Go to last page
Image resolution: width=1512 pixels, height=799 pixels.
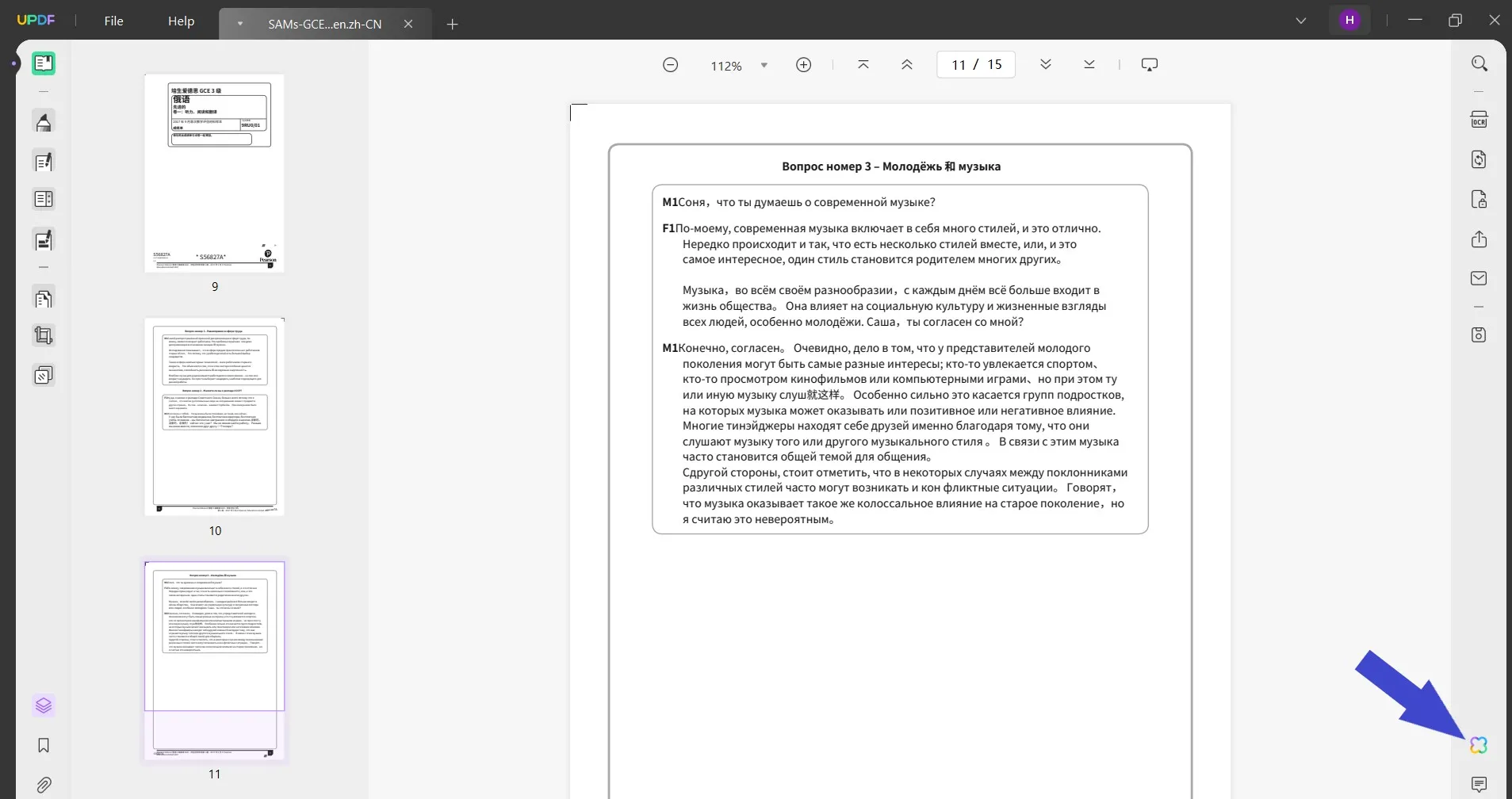tap(1089, 65)
